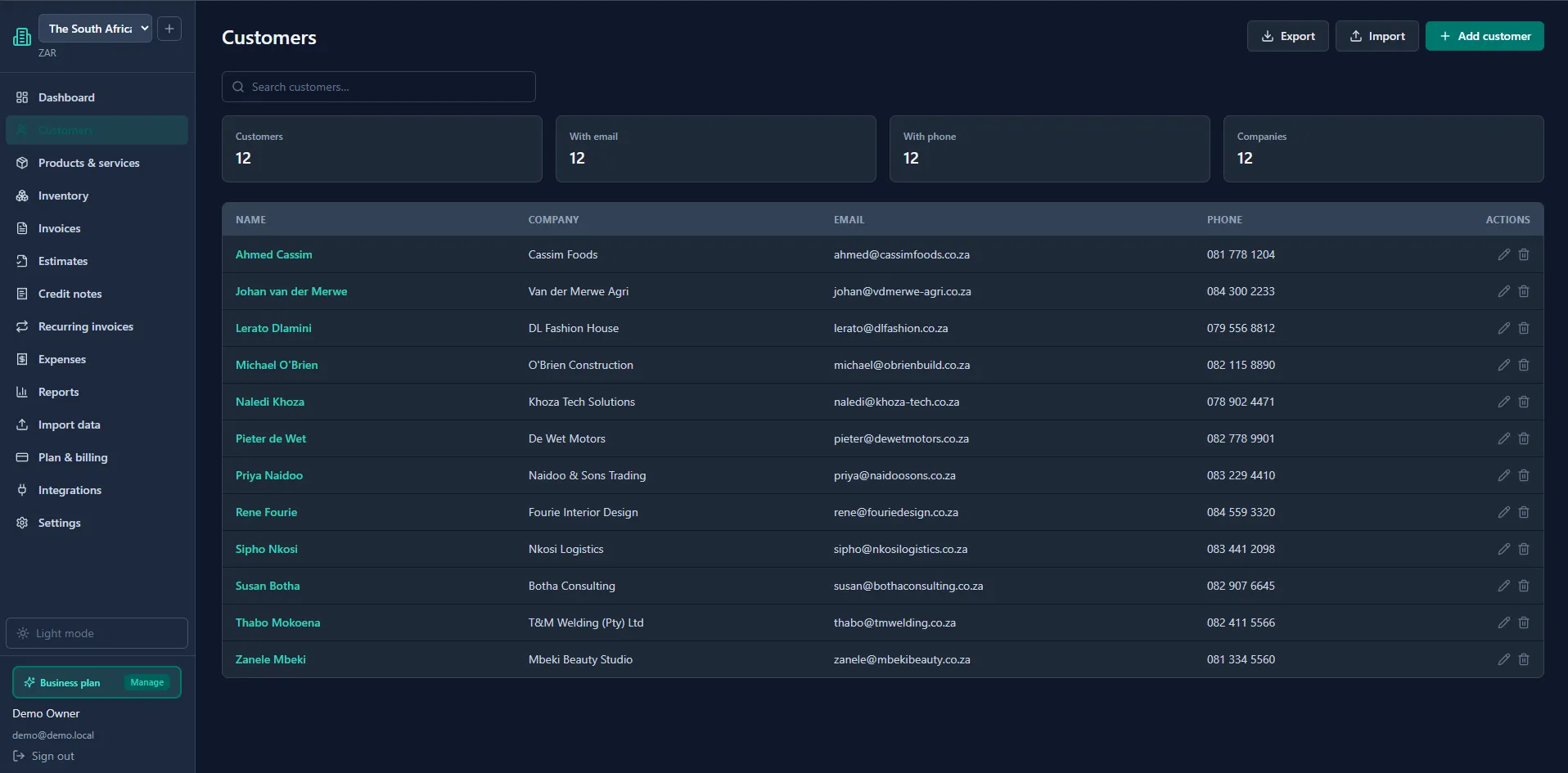1568x773 pixels.
Task: Sign out of the demo account
Action: pos(44,756)
